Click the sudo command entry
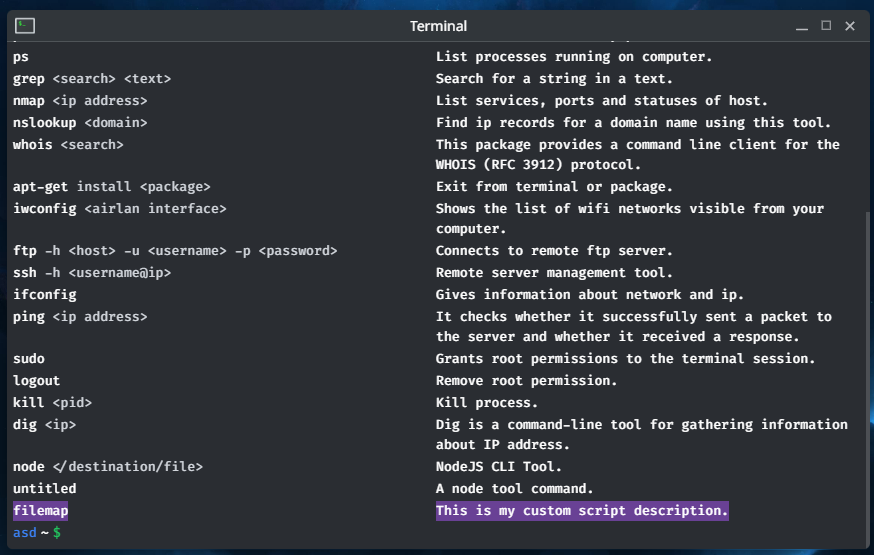Image resolution: width=874 pixels, height=555 pixels. point(29,359)
